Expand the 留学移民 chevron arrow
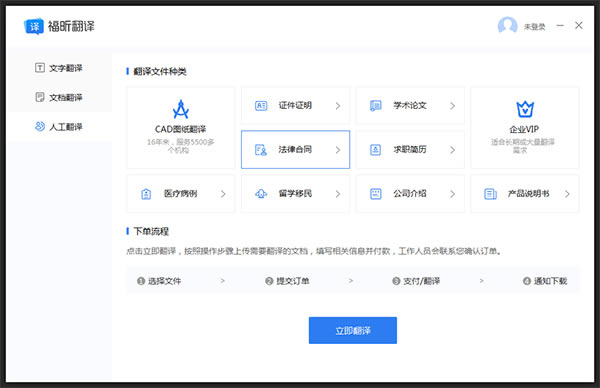The width and height of the screenshot is (600, 388). pos(338,194)
